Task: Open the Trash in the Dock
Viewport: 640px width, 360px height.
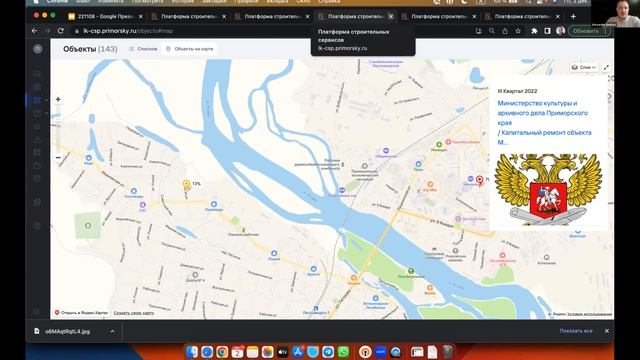Action: [x=447, y=351]
